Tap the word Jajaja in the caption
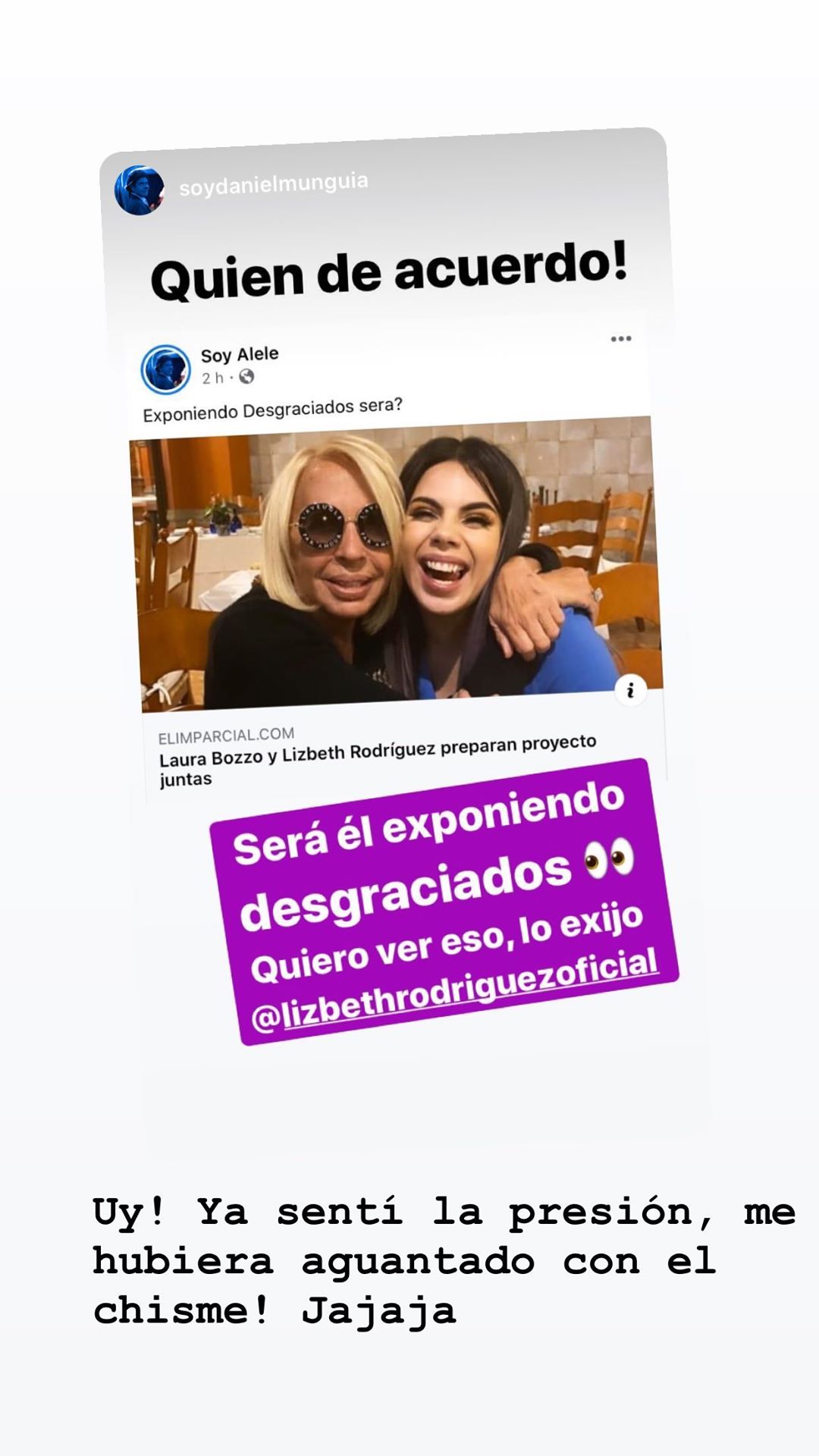This screenshot has height=1456, width=819. pos(378,1311)
